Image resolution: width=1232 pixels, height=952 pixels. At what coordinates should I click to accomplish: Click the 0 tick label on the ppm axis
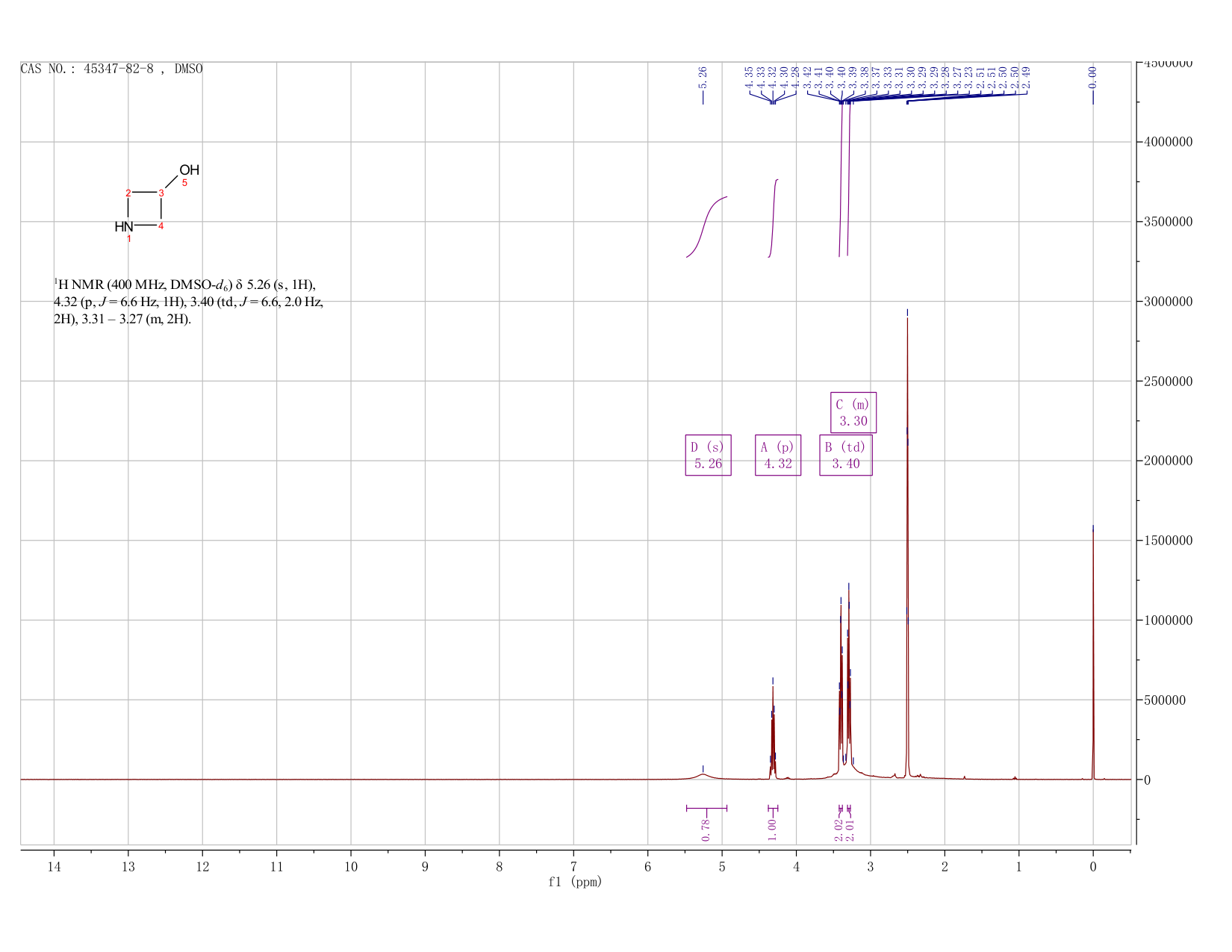[1093, 866]
